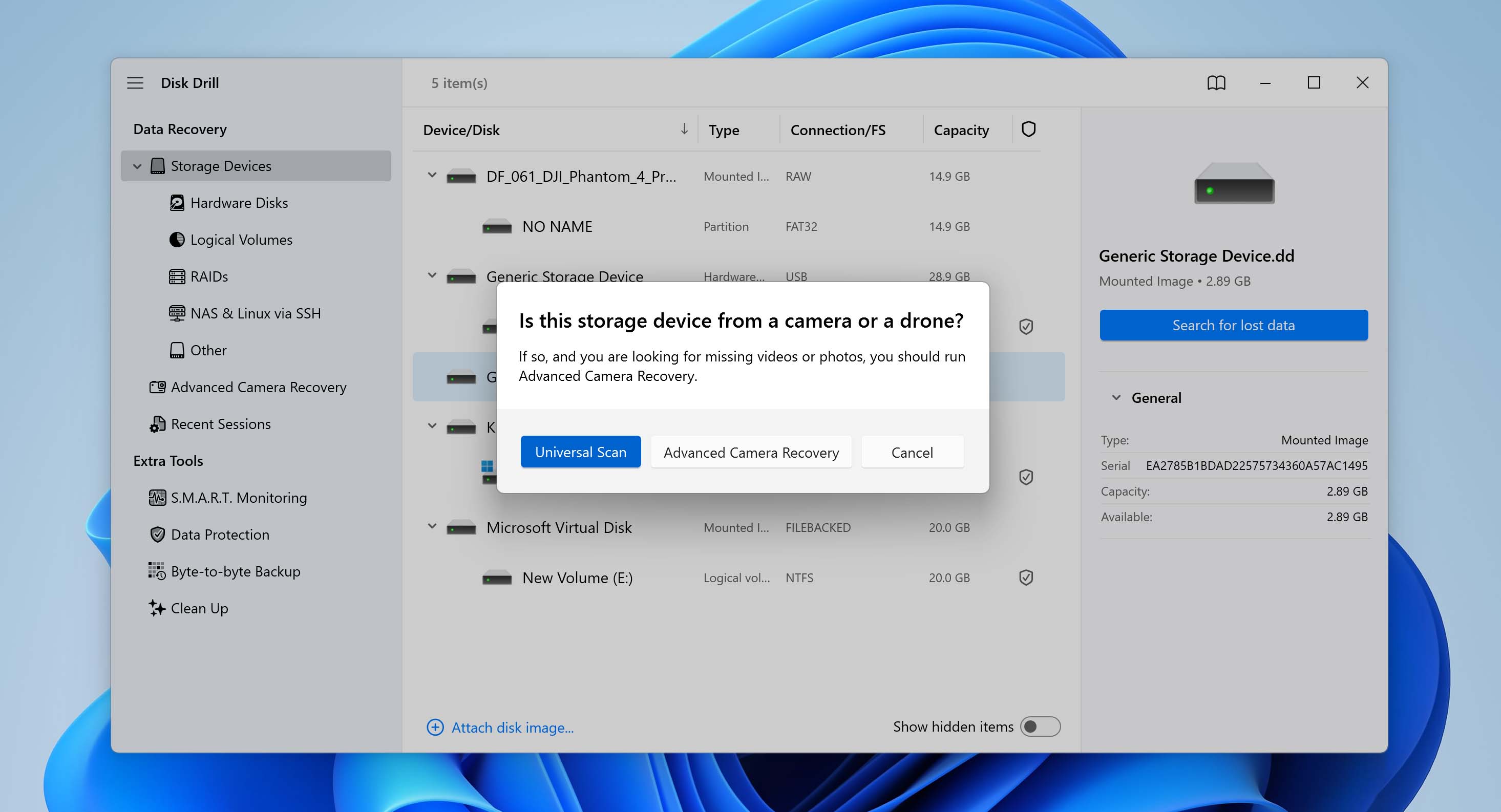Click the Data Protection shield icon in sidebar
The image size is (1501, 812).
pyautogui.click(x=157, y=534)
